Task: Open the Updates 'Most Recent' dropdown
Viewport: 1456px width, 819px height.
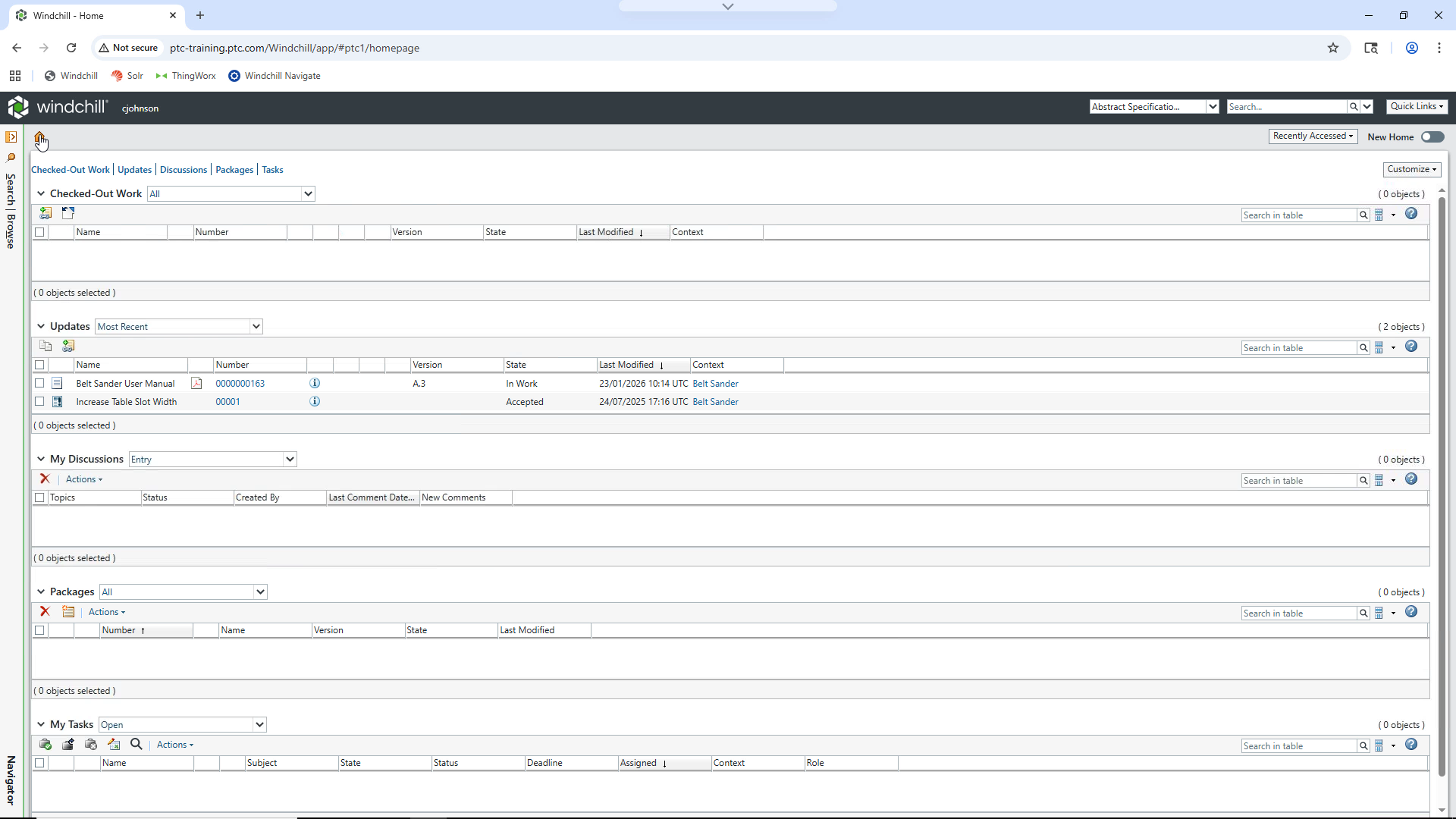Action: coord(179,327)
